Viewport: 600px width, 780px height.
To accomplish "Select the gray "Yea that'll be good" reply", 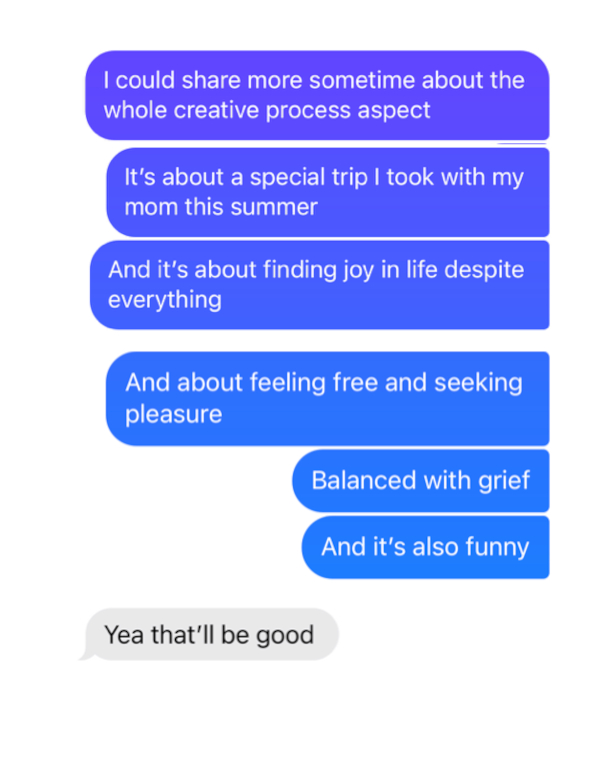I will 208,635.
